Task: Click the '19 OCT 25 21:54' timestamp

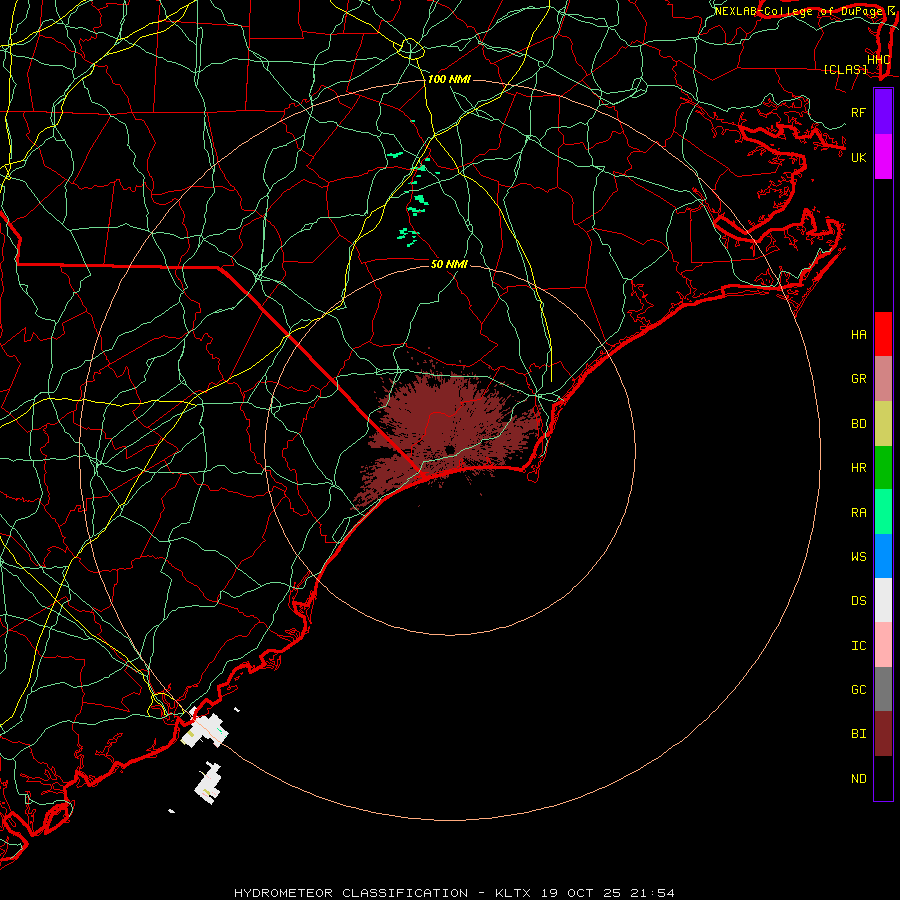Action: [x=607, y=893]
